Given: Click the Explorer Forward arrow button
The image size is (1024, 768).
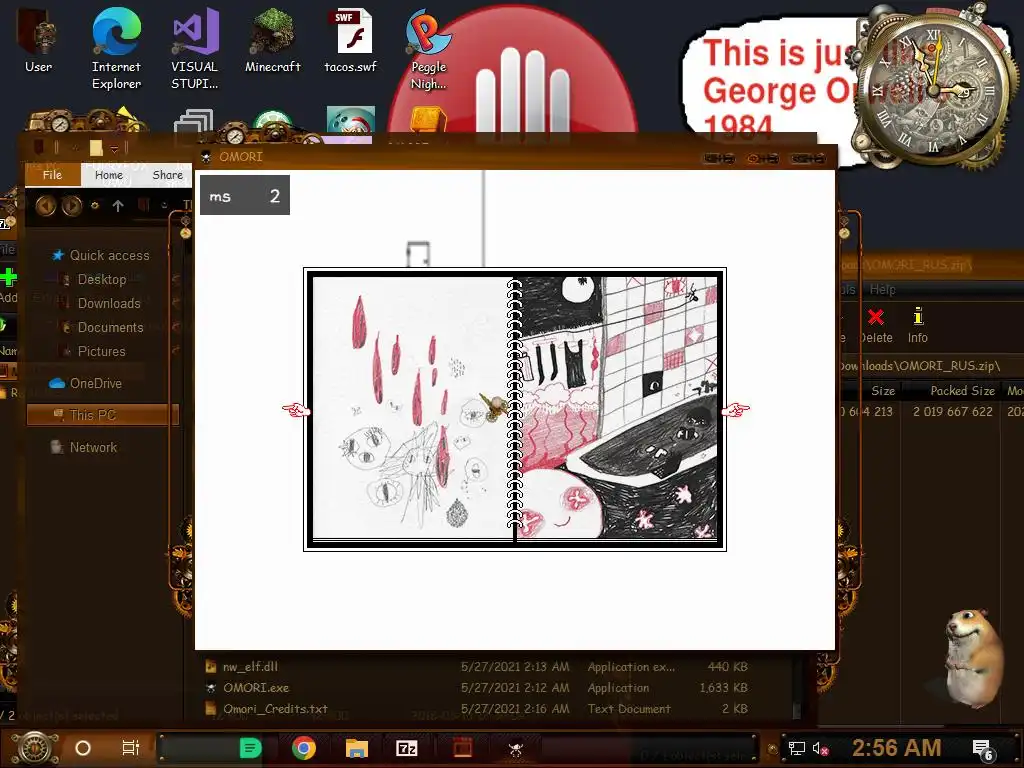Looking at the screenshot, I should pos(71,206).
